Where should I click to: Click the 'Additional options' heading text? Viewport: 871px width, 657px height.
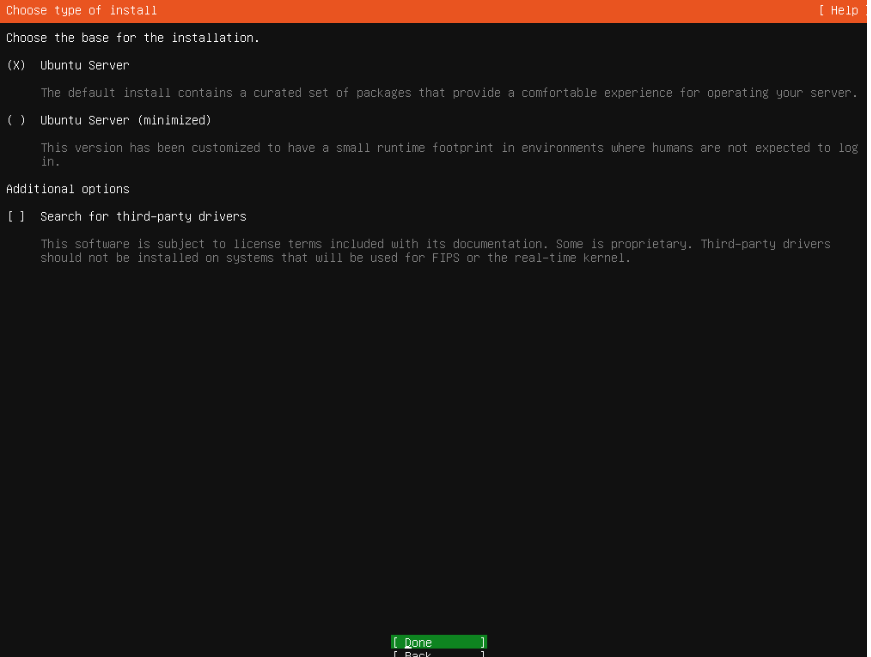(x=68, y=189)
